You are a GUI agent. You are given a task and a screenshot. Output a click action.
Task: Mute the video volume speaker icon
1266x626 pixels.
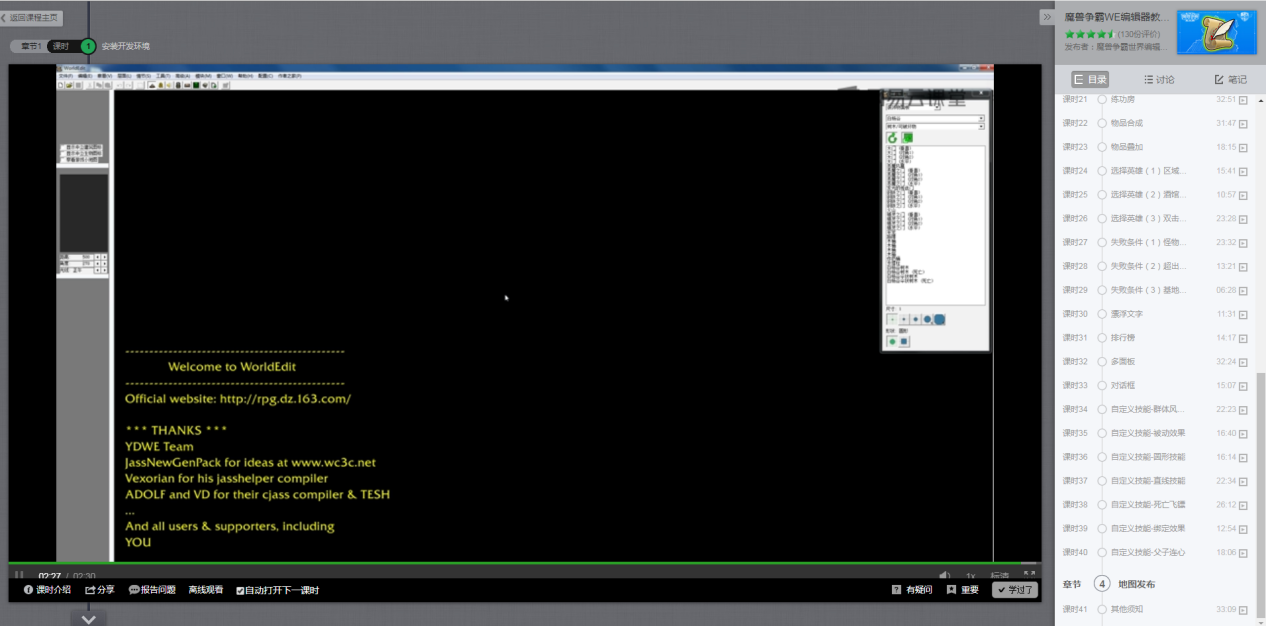945,575
